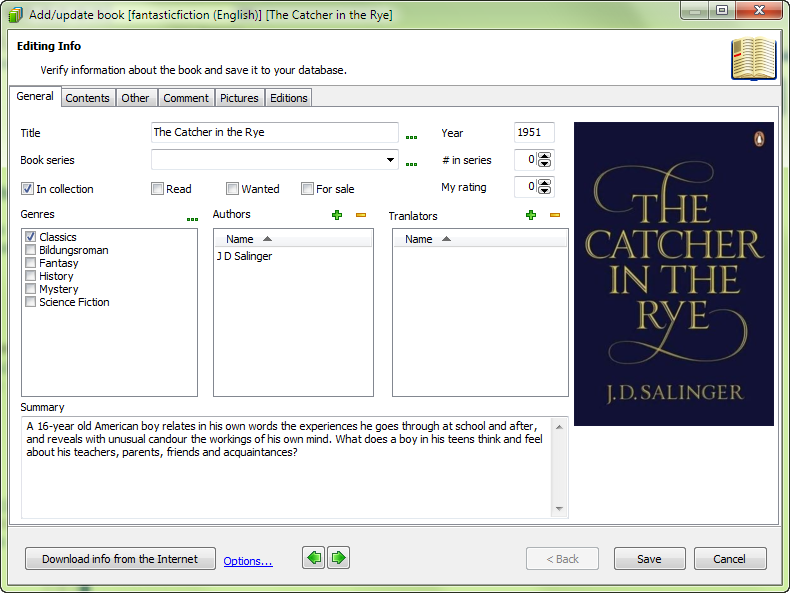The width and height of the screenshot is (790, 593).
Task: Click the summary scrollbar down arrow
Action: (559, 508)
